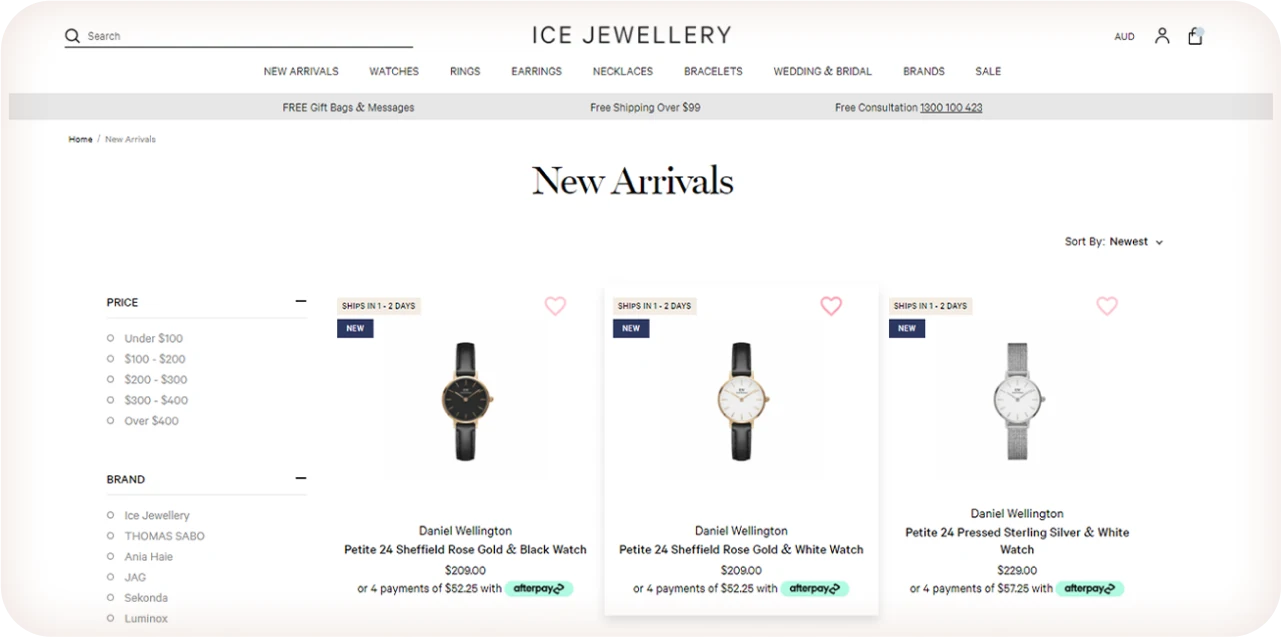
Task: Click the 1300 100 423 phone link
Action: pyautogui.click(x=951, y=108)
